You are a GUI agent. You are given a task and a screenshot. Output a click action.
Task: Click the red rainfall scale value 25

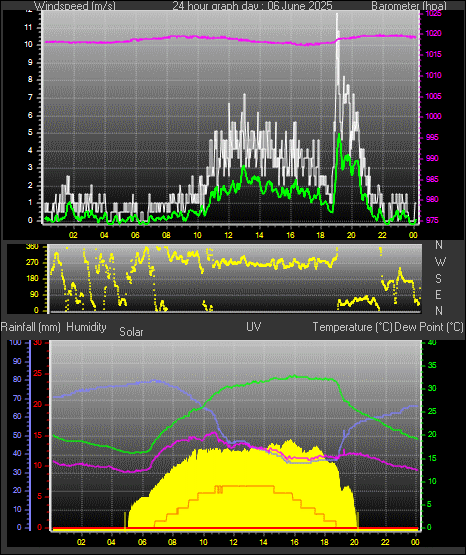pyautogui.click(x=37, y=373)
